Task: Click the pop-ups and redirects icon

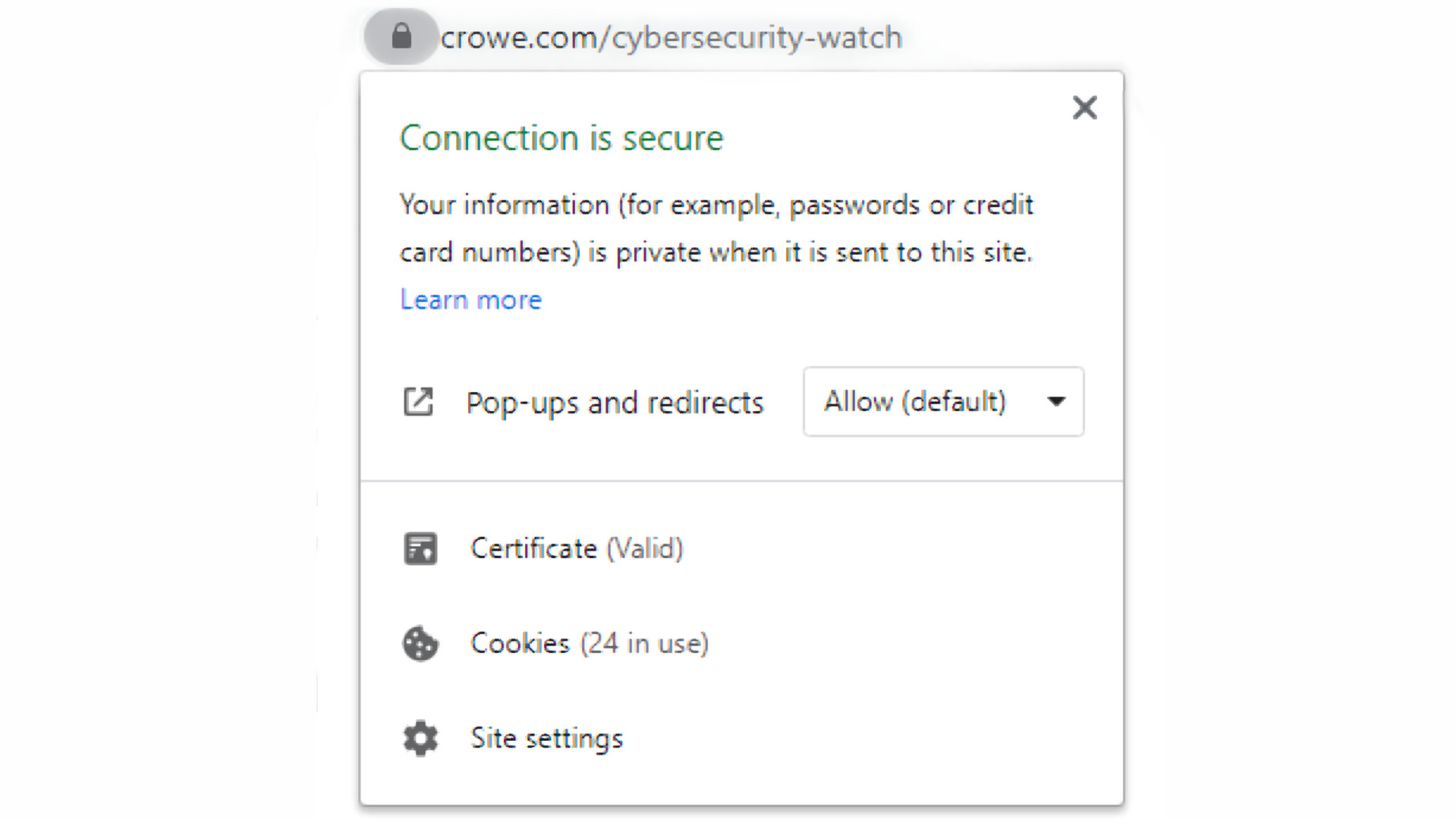Action: click(418, 402)
